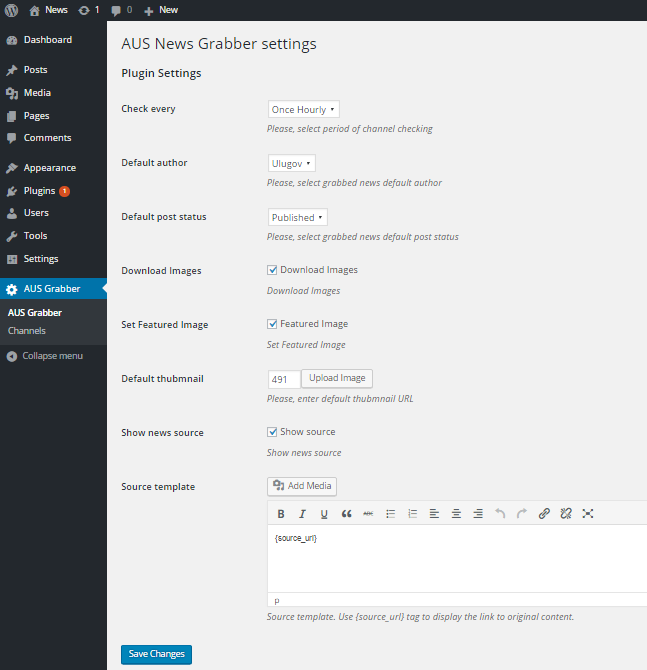
Task: Align text right in editor
Action: (478, 514)
